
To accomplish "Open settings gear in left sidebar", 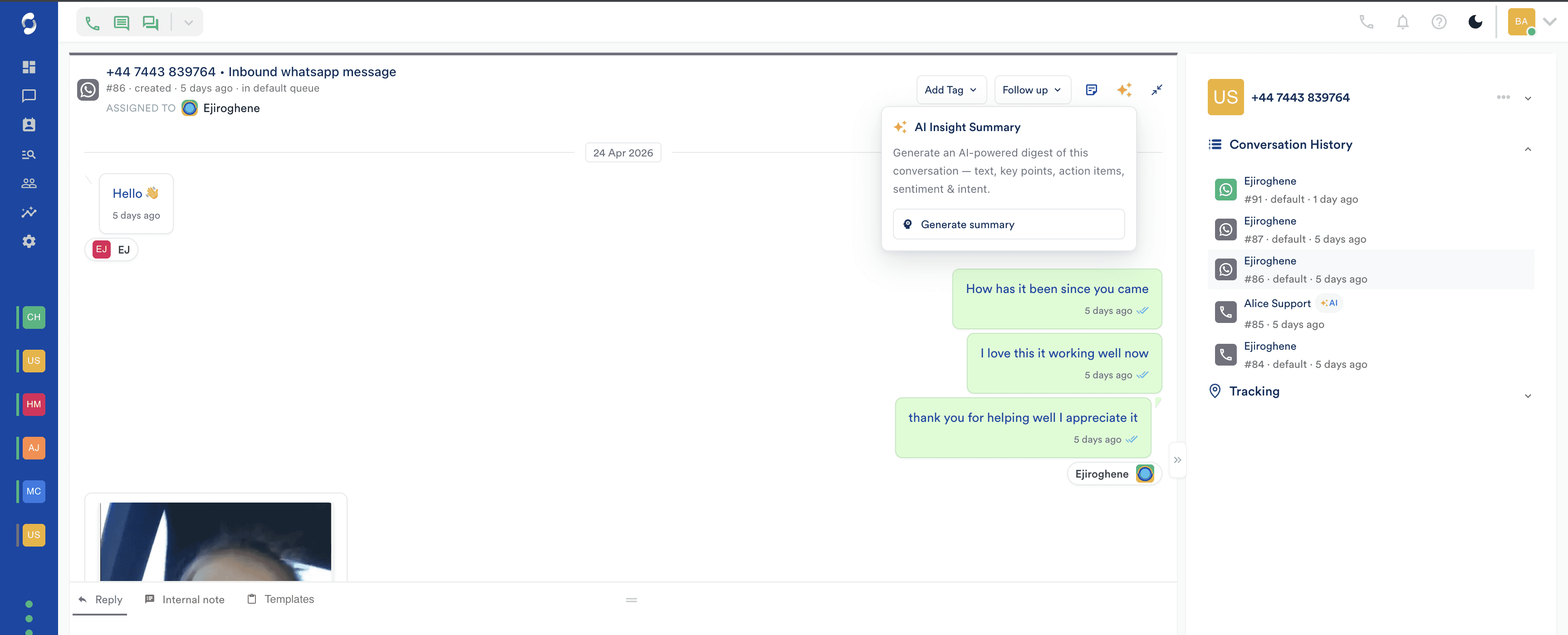I will pos(29,241).
